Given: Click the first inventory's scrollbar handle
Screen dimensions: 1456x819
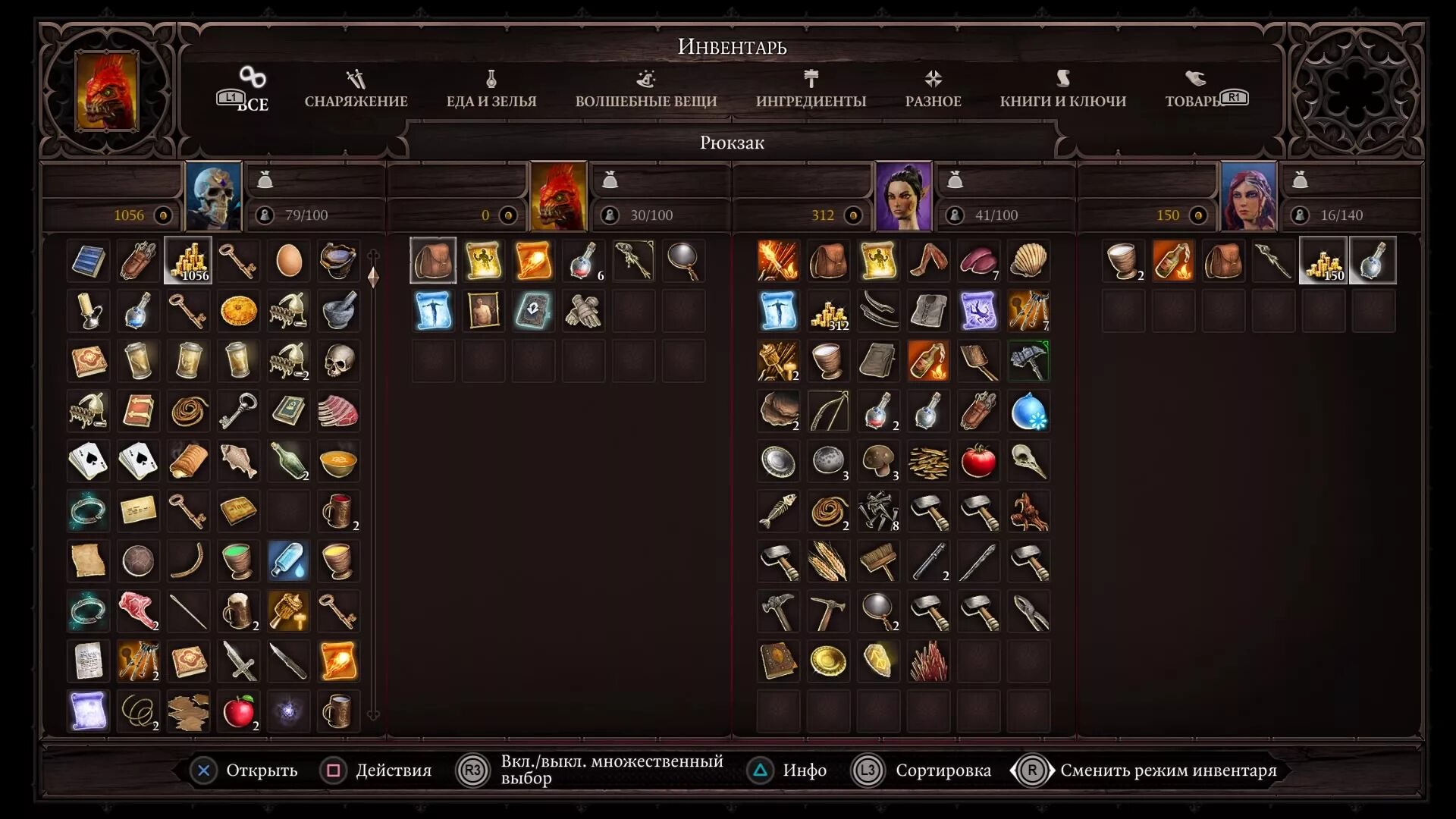Looking at the screenshot, I should pos(373,277).
